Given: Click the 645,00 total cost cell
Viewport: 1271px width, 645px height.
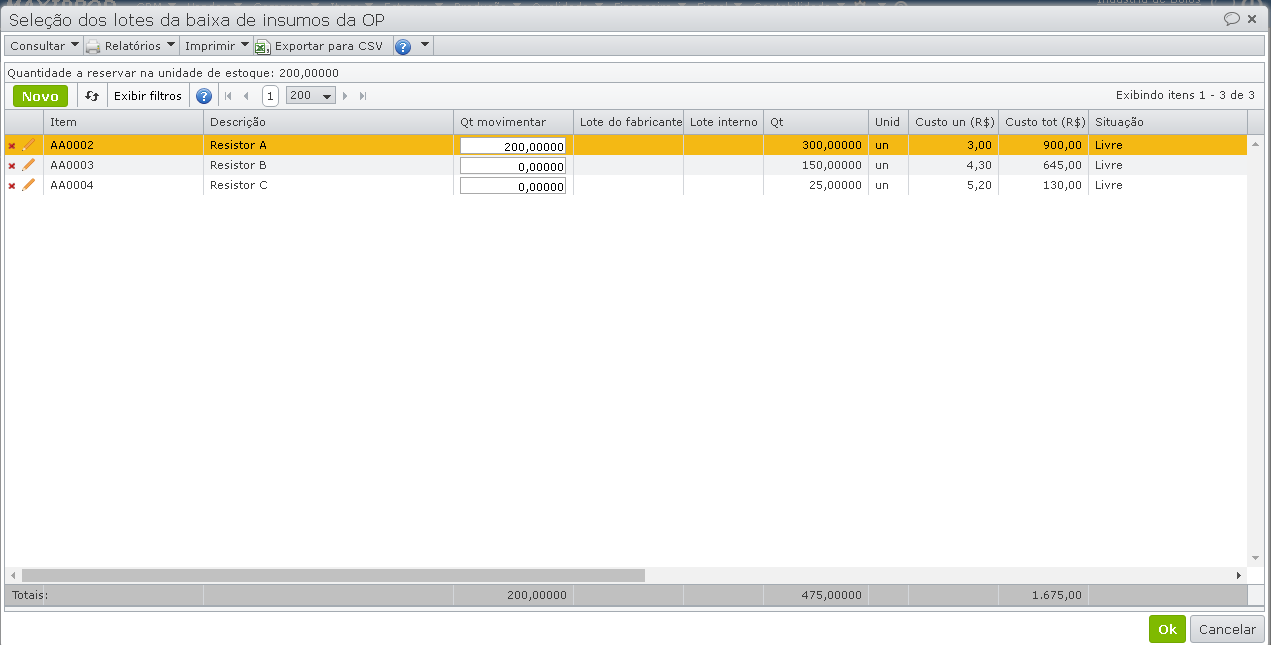Looking at the screenshot, I should (1044, 165).
